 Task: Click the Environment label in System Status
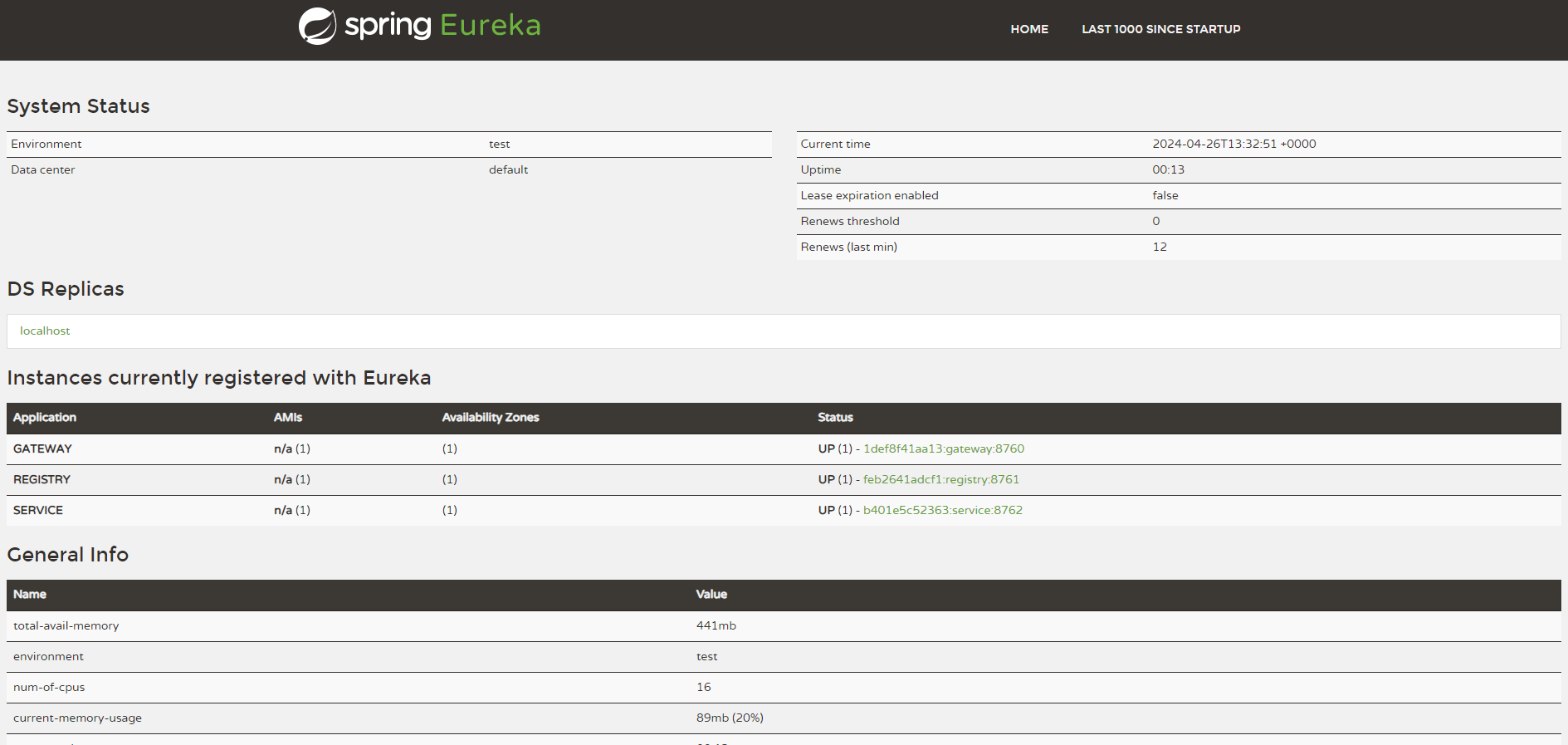click(46, 144)
